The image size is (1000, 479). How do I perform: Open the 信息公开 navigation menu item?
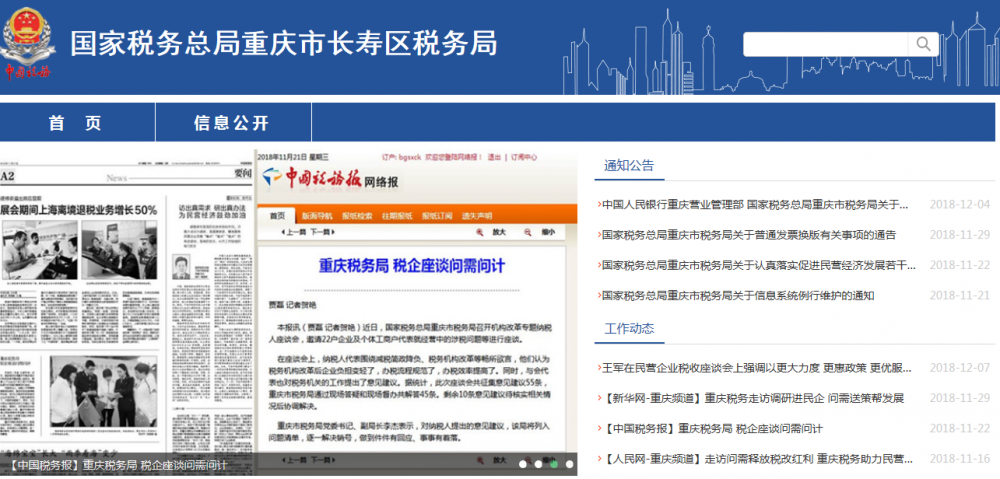coord(232,123)
